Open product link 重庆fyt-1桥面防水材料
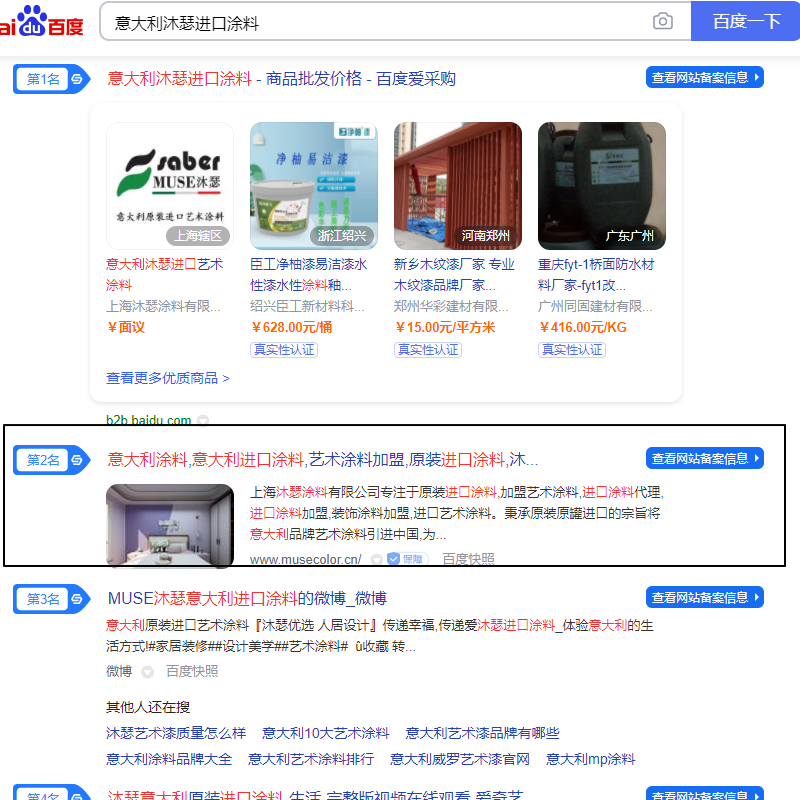The height and width of the screenshot is (800, 800). 595,274
